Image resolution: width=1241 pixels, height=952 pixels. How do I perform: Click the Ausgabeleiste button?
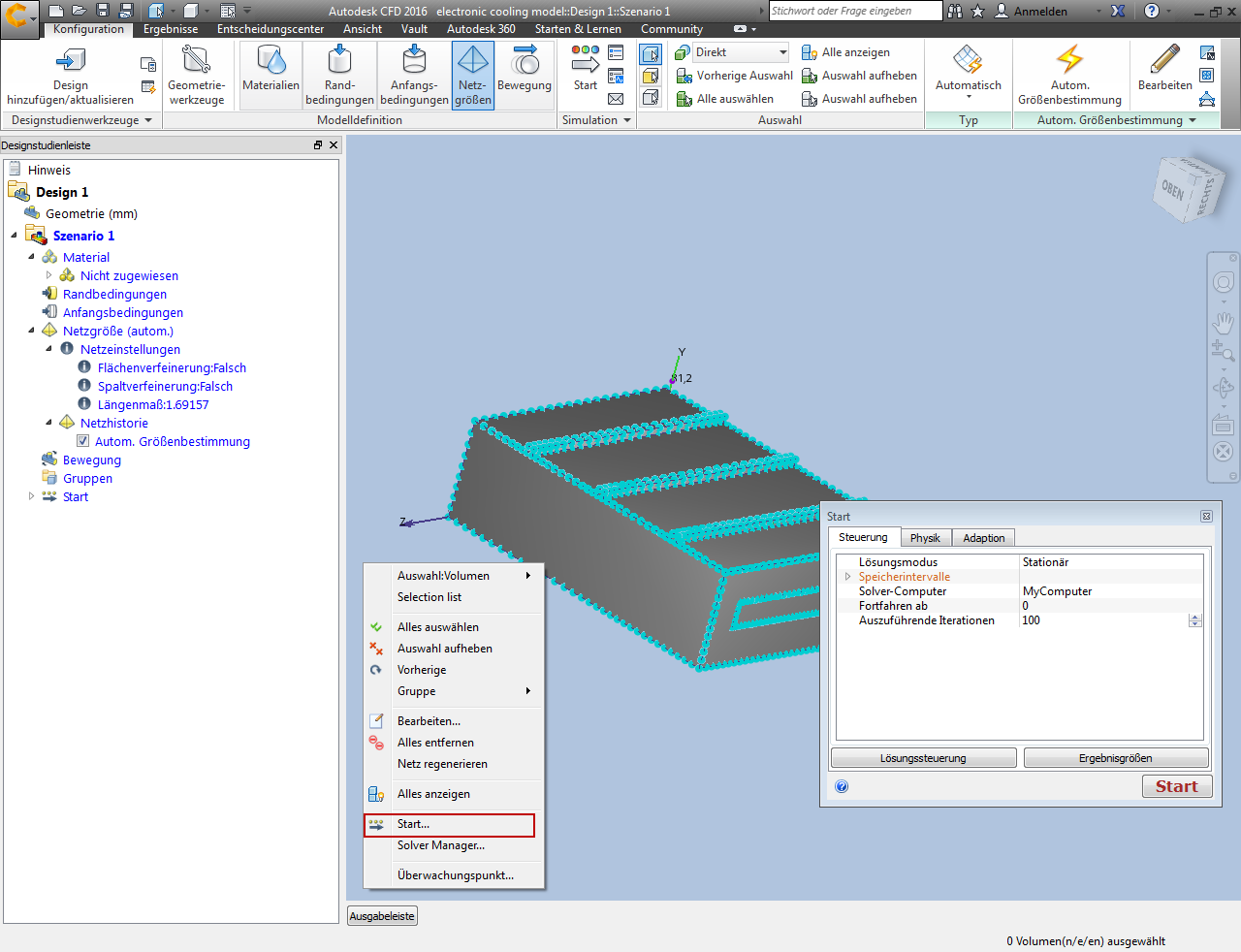[x=382, y=916]
